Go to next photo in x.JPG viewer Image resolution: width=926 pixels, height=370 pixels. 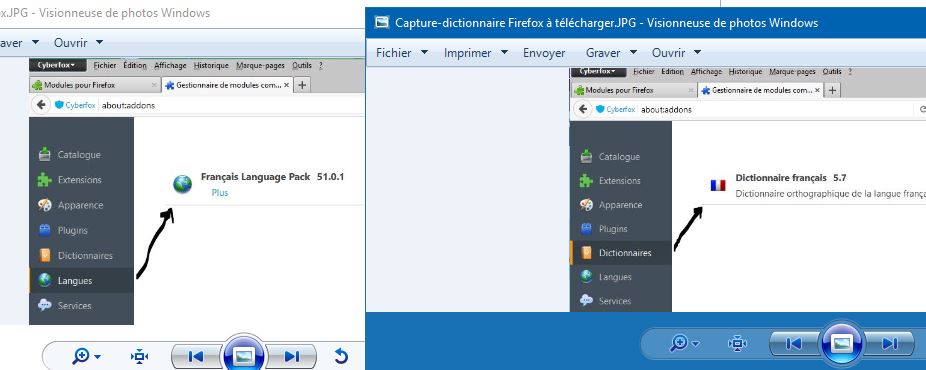pyautogui.click(x=291, y=356)
